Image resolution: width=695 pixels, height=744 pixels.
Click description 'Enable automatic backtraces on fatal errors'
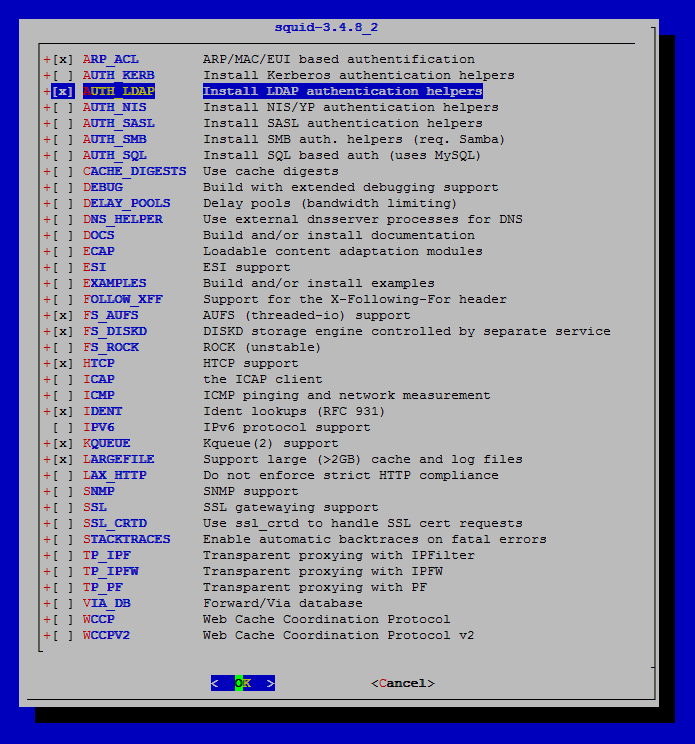(375, 539)
